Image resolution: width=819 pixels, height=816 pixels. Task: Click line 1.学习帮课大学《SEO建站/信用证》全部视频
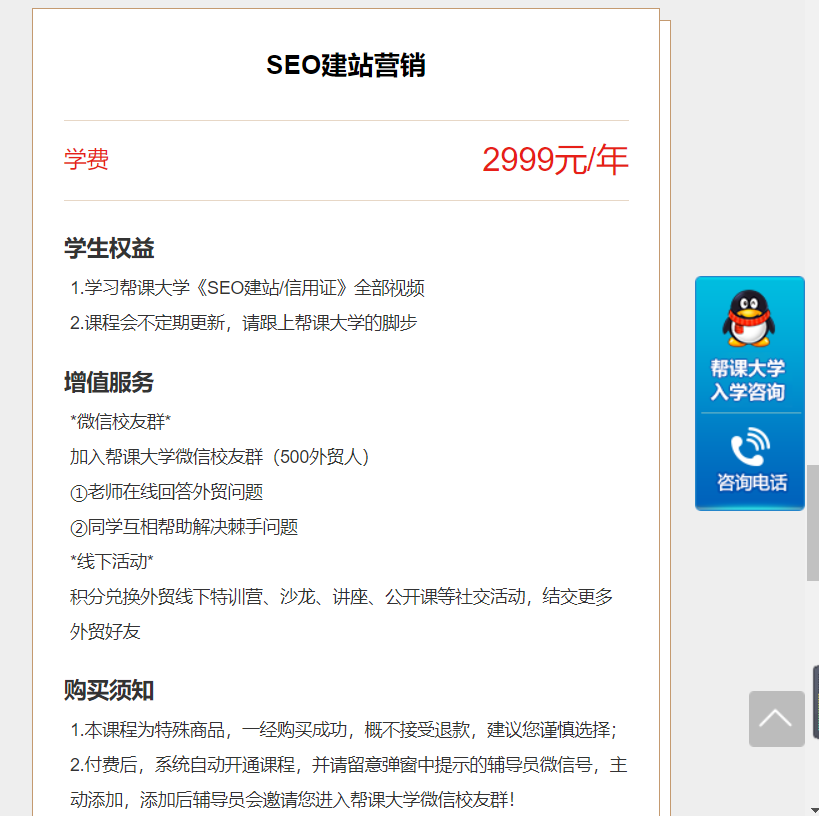pos(247,288)
